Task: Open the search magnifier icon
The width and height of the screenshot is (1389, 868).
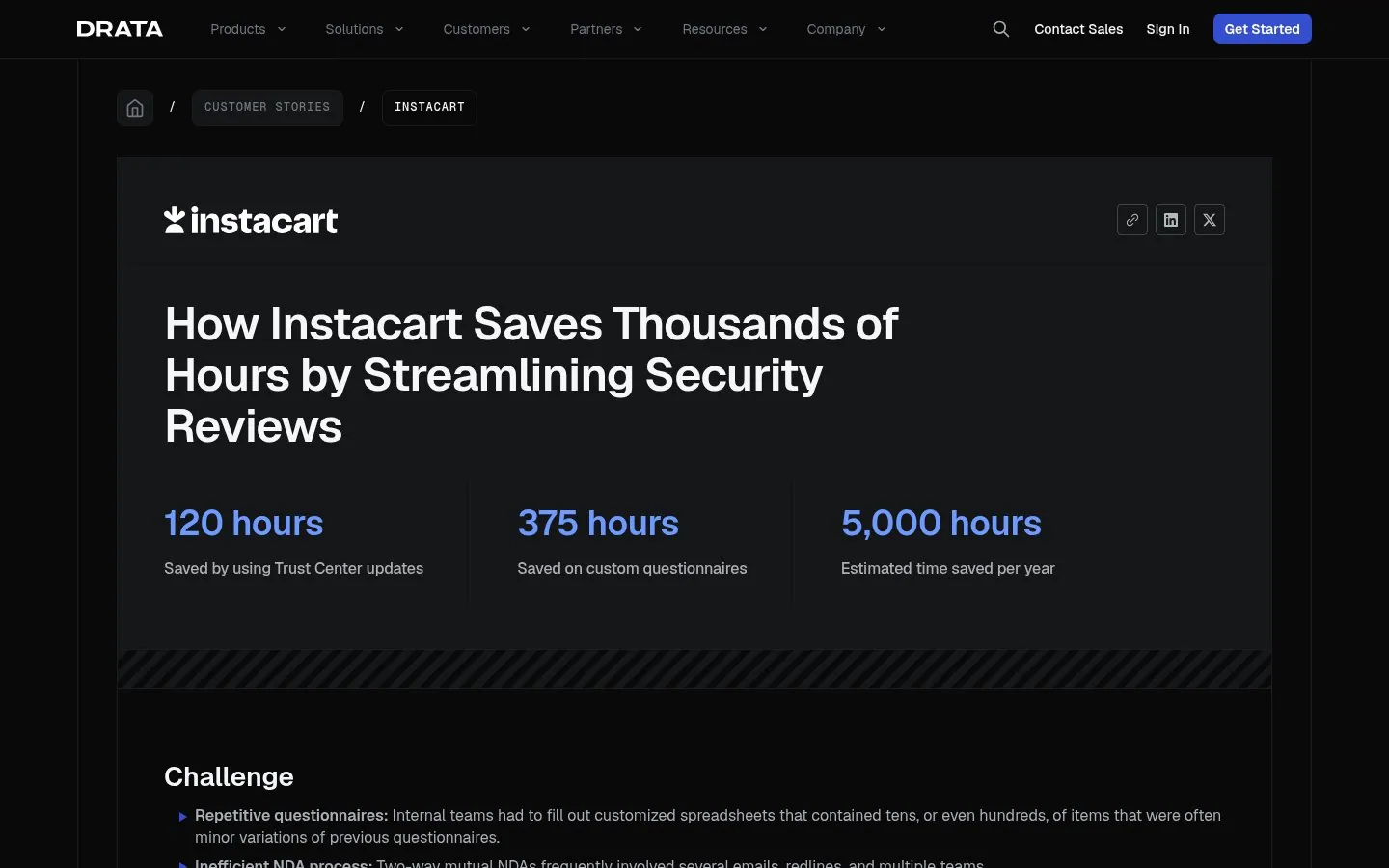Action: click(1001, 29)
